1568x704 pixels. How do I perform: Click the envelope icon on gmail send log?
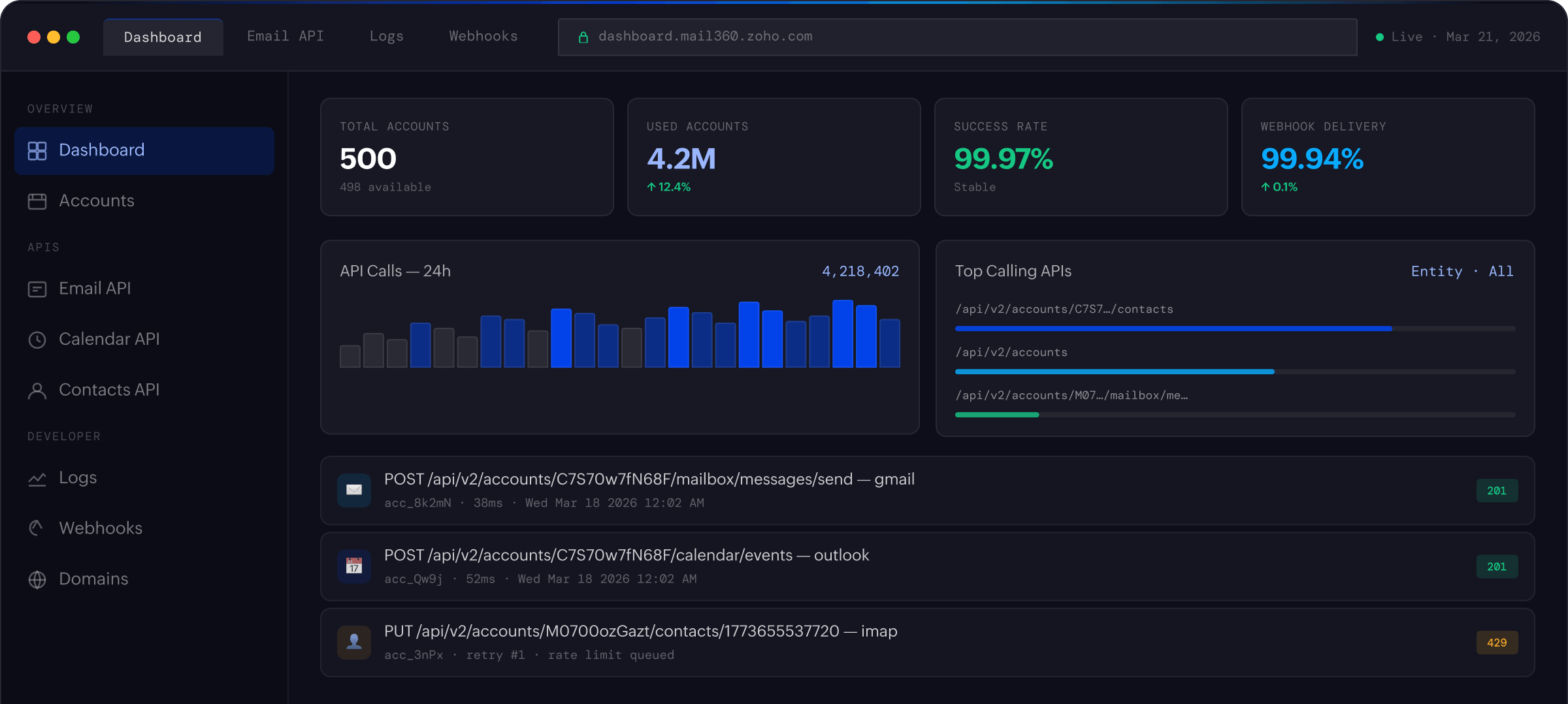coord(354,490)
